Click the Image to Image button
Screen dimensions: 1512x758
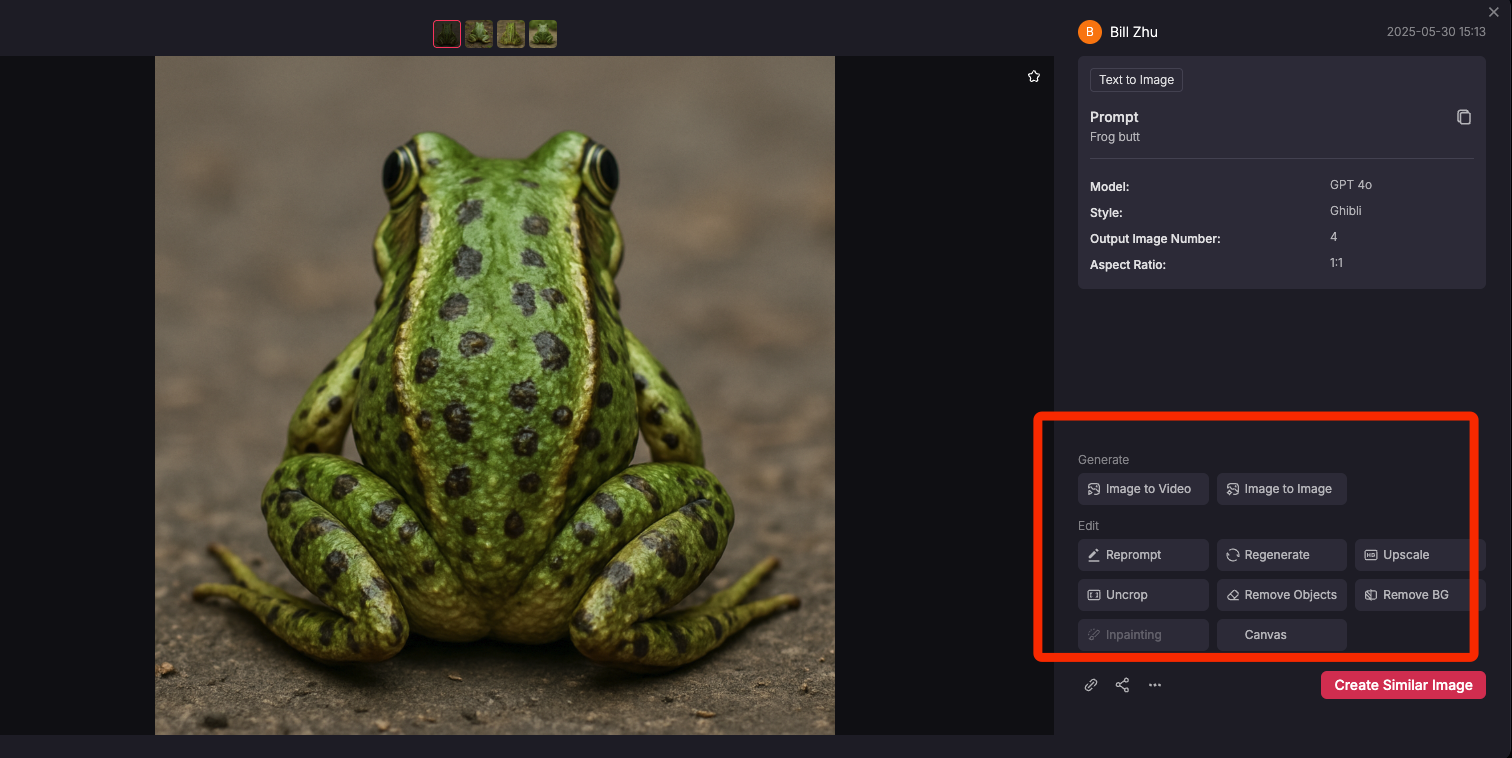[1281, 489]
